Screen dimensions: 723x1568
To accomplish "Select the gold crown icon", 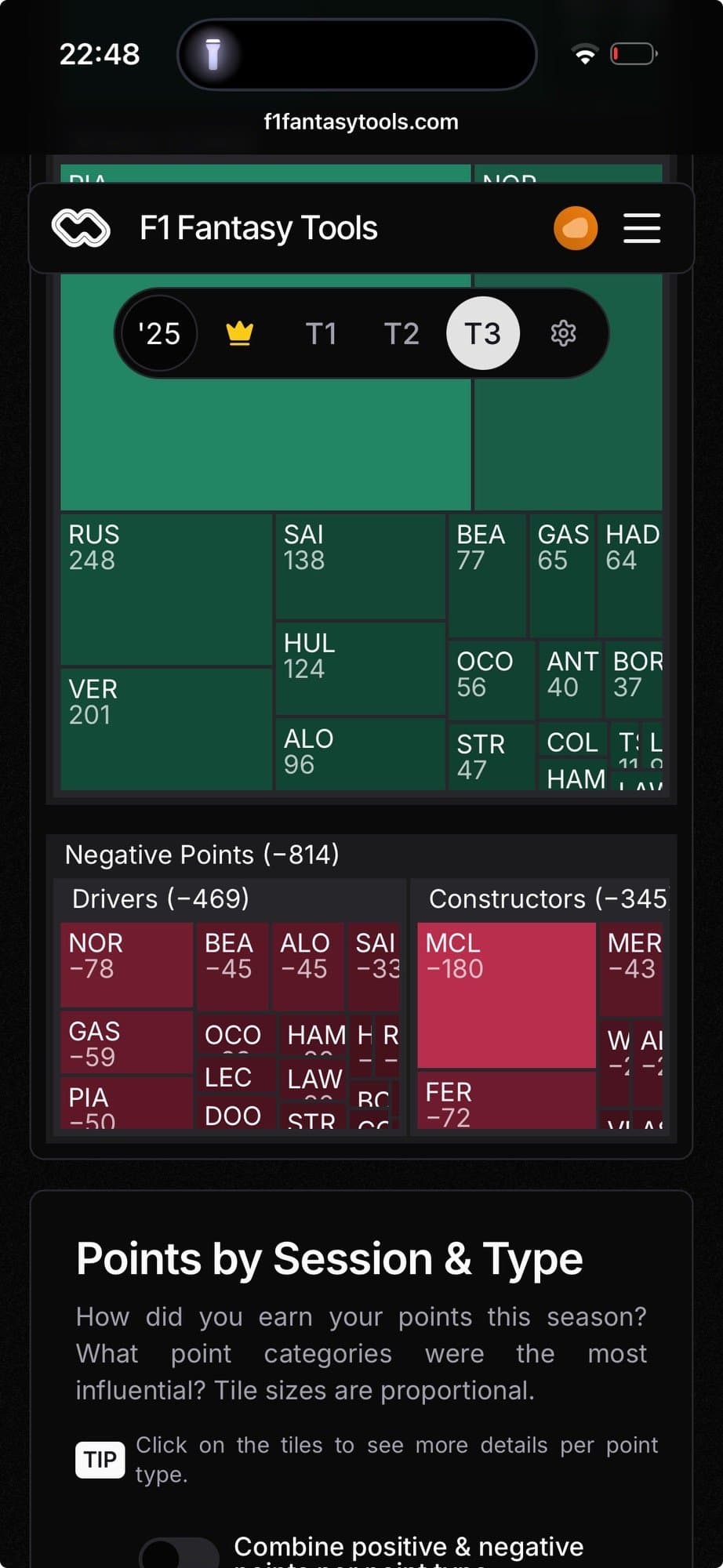I will [239, 334].
